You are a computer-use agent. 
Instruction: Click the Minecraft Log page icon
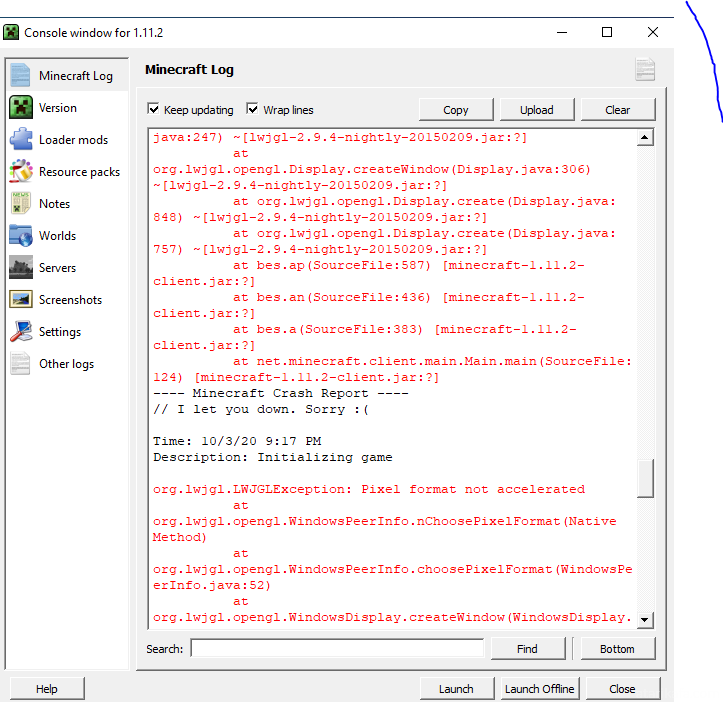pos(20,76)
